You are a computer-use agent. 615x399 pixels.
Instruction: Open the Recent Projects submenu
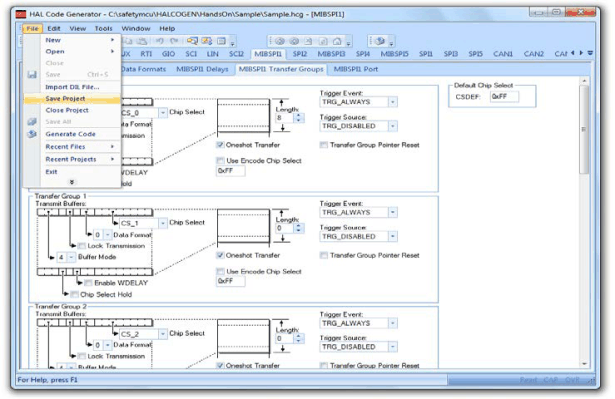pyautogui.click(x=72, y=159)
